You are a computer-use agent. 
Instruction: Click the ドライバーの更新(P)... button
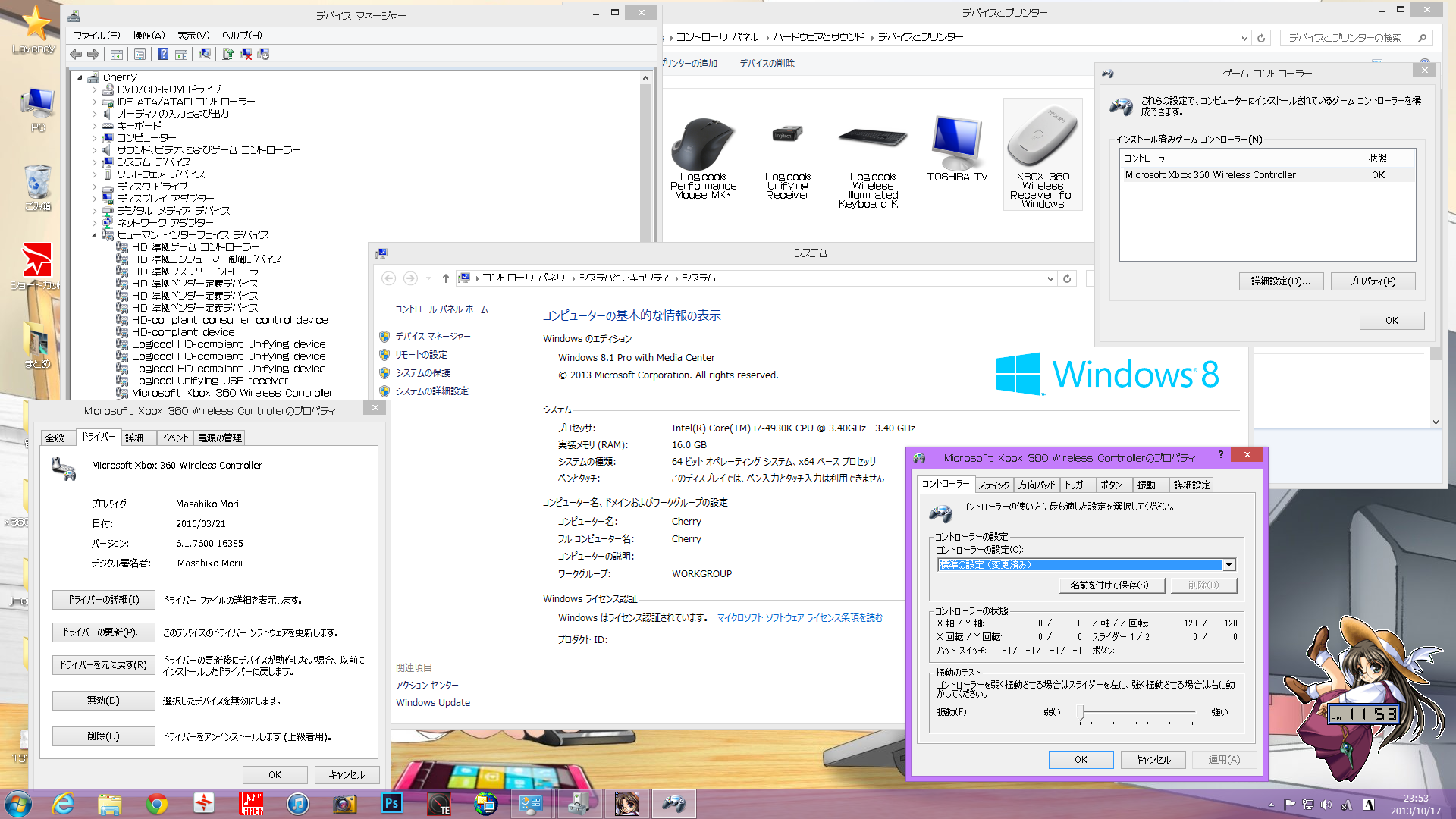104,632
